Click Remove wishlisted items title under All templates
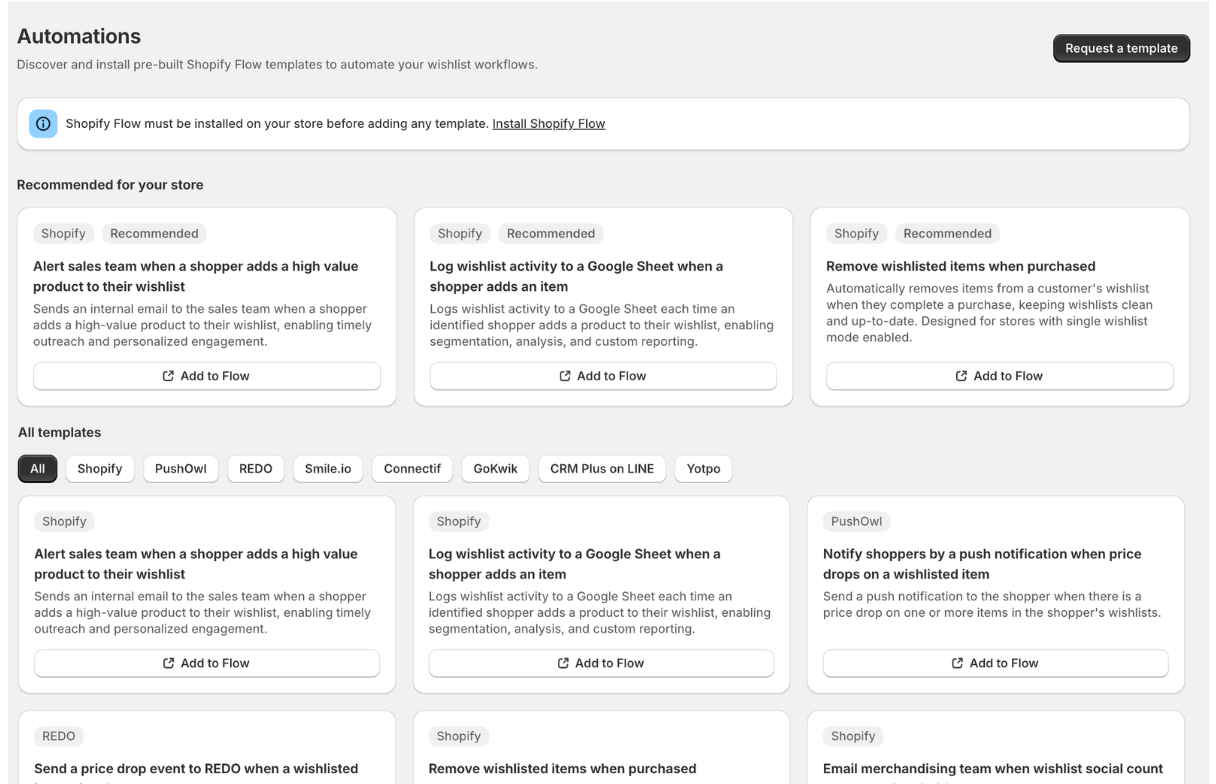 (x=562, y=769)
